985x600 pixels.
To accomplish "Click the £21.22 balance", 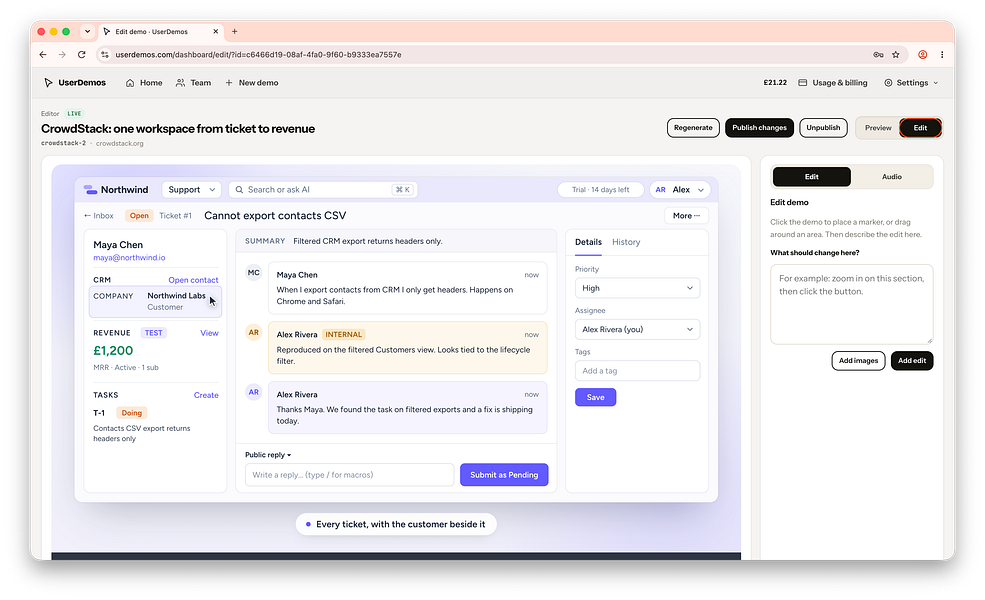I will click(x=775, y=83).
